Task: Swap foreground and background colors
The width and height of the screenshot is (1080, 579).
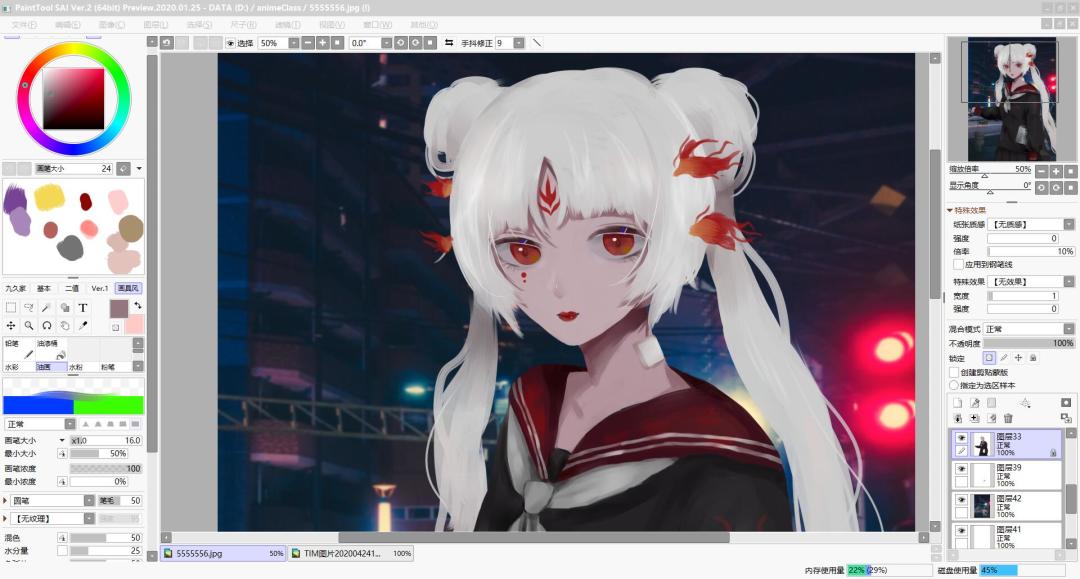Action: point(138,305)
